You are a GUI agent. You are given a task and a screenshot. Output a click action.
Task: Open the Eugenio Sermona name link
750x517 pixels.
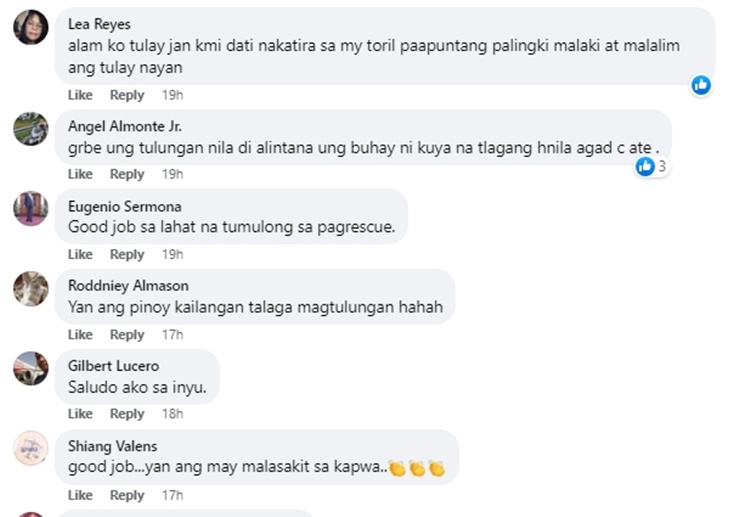pyautogui.click(x=124, y=207)
